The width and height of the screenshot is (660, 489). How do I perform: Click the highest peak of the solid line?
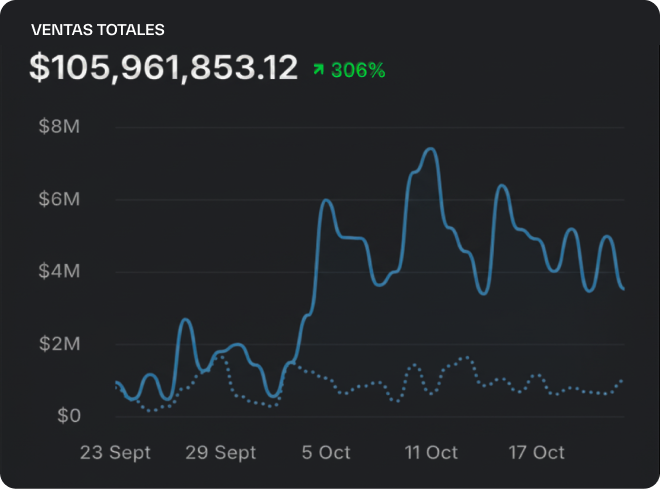431,149
